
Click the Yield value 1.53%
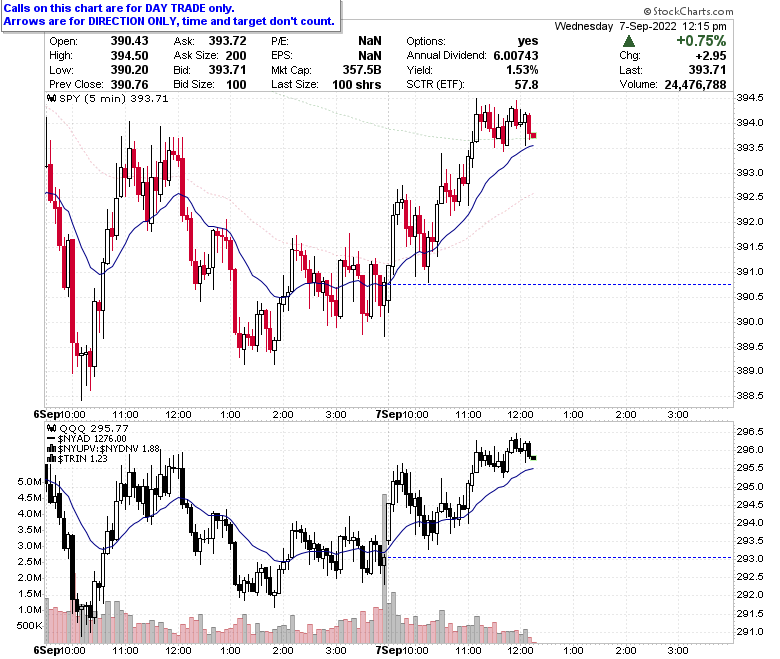[x=522, y=70]
